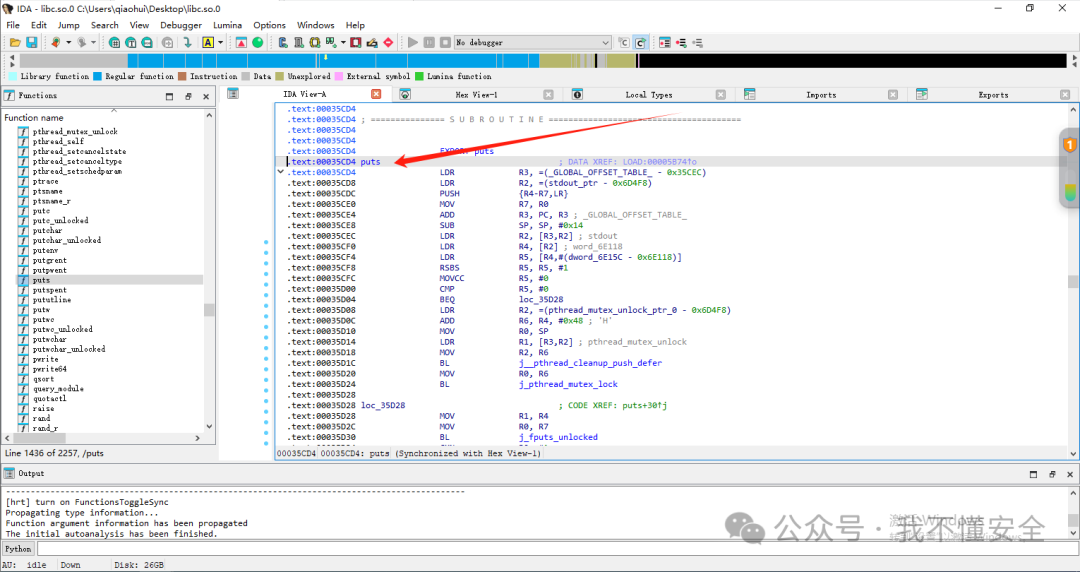This screenshot has height=572, width=1080.
Task: Click the Exports tab icon
Action: point(922,94)
